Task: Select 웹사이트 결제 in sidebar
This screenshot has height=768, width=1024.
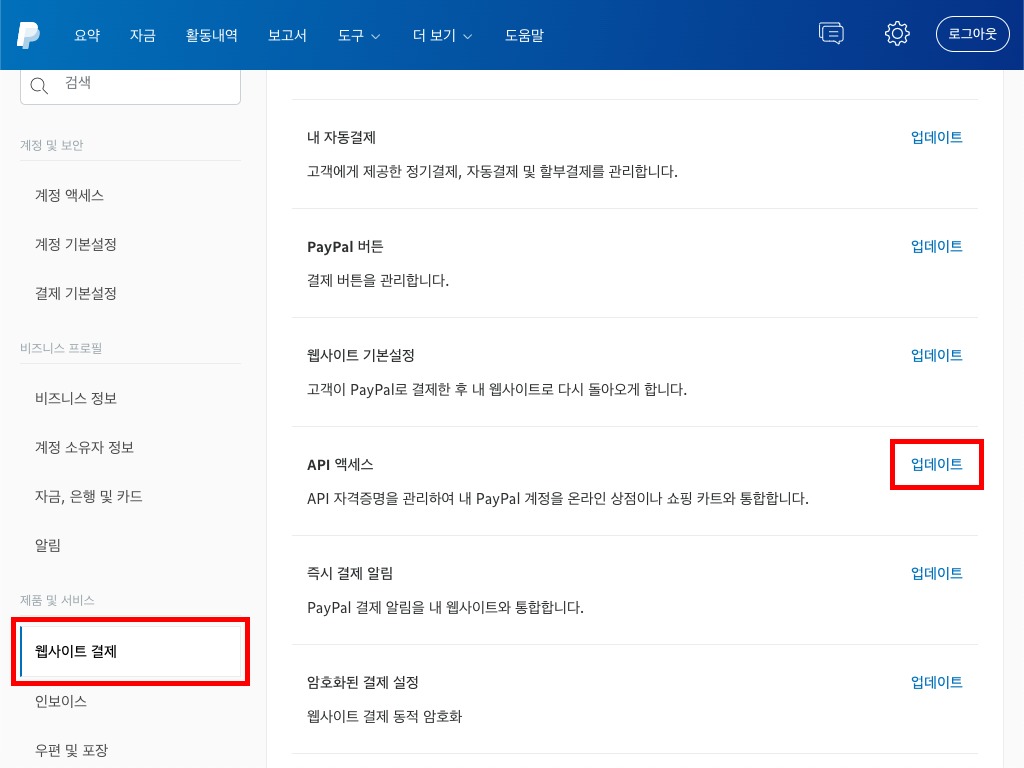Action: point(131,651)
